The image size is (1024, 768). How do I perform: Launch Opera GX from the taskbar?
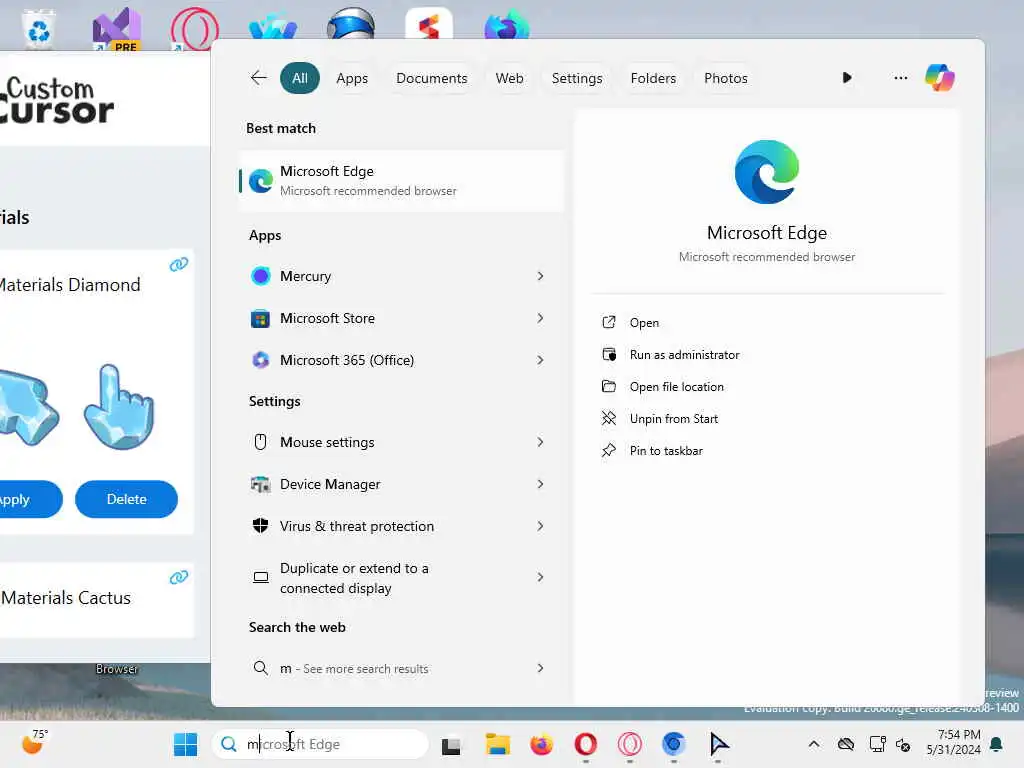point(630,744)
